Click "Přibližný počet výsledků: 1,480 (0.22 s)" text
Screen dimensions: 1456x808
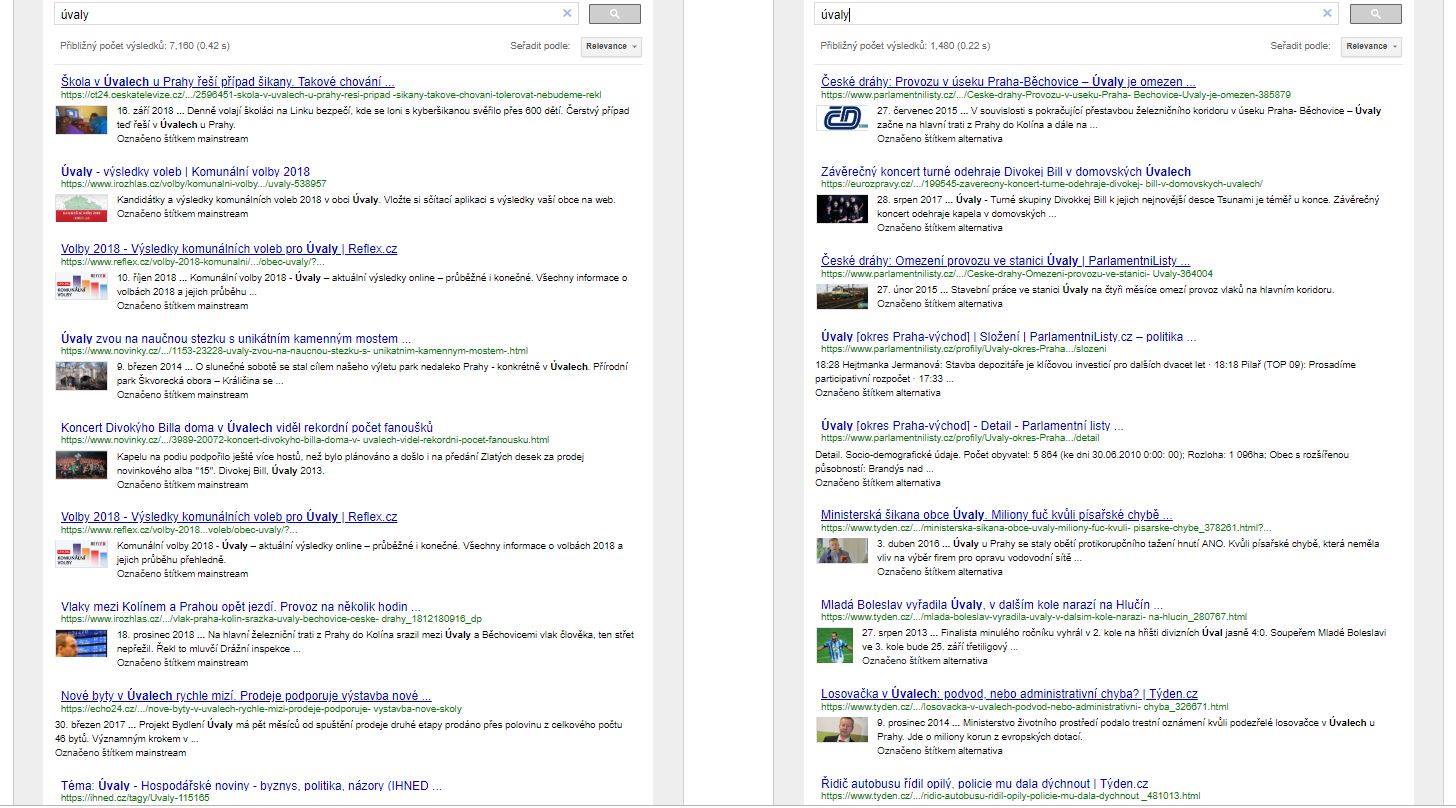click(x=905, y=46)
